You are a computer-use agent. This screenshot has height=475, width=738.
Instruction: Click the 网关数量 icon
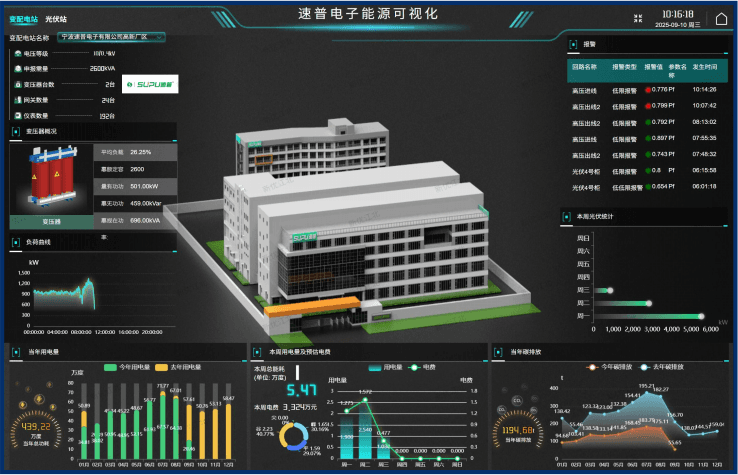tap(18, 100)
